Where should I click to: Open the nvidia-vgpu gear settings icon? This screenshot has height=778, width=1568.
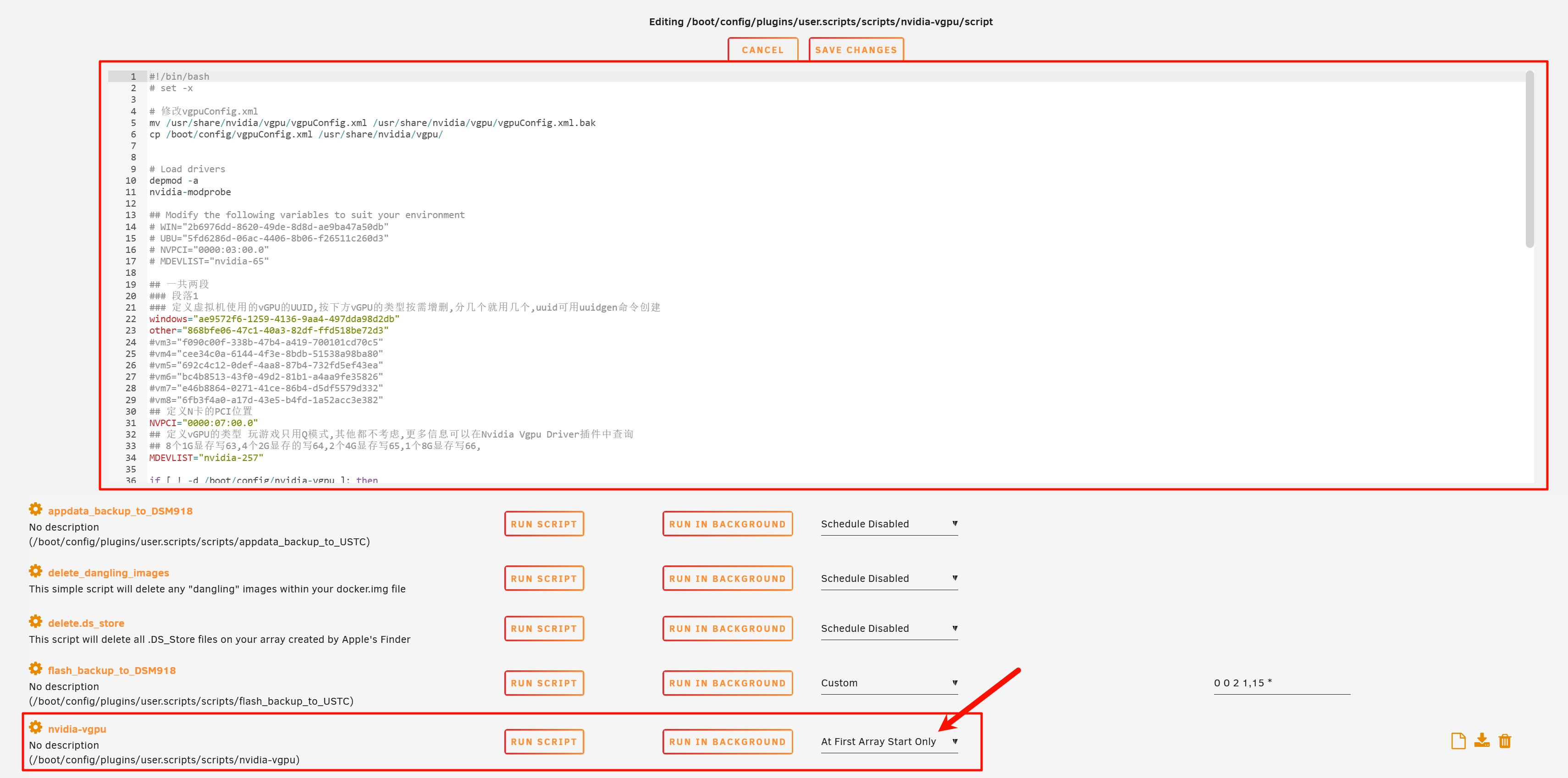coord(35,728)
